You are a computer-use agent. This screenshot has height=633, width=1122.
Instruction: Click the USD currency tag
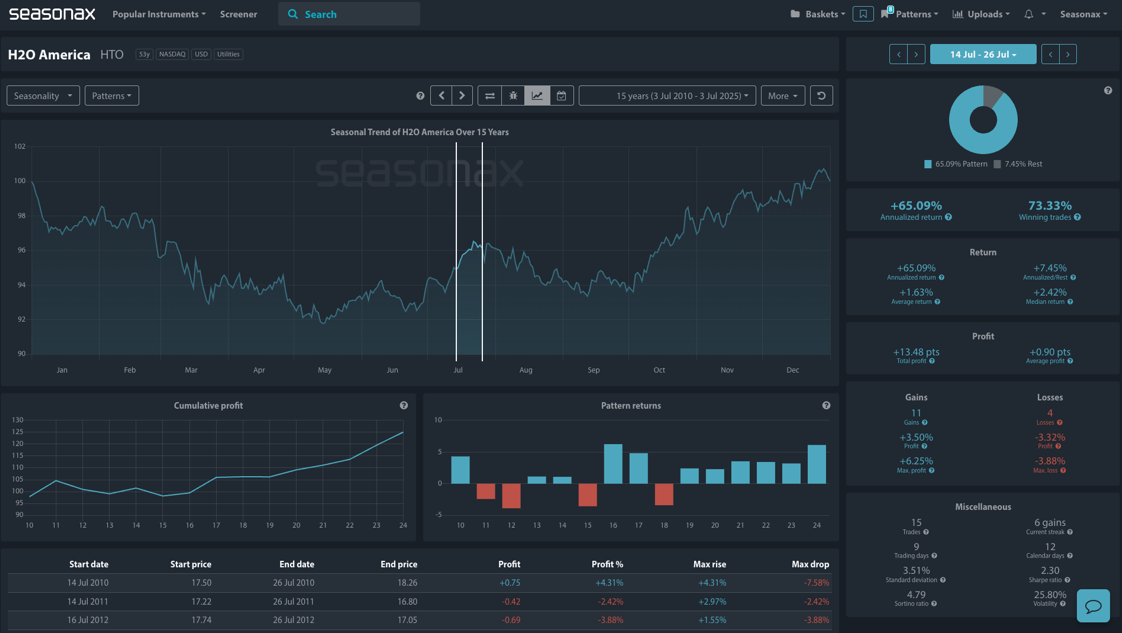[201, 54]
